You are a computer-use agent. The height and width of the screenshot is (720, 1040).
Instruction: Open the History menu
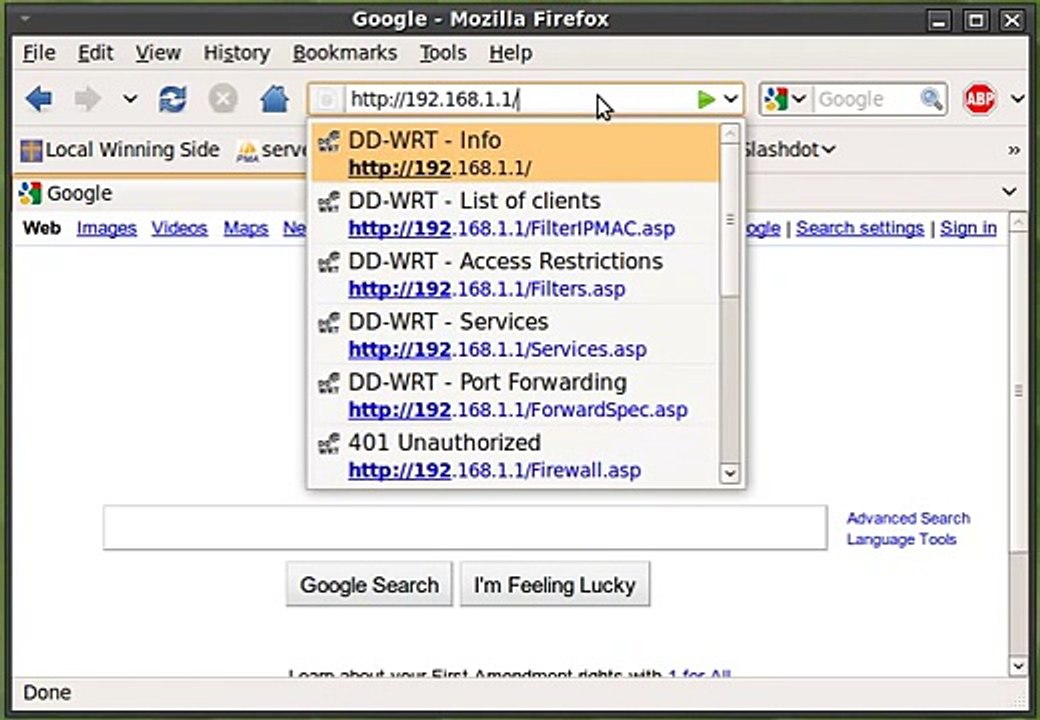(236, 53)
